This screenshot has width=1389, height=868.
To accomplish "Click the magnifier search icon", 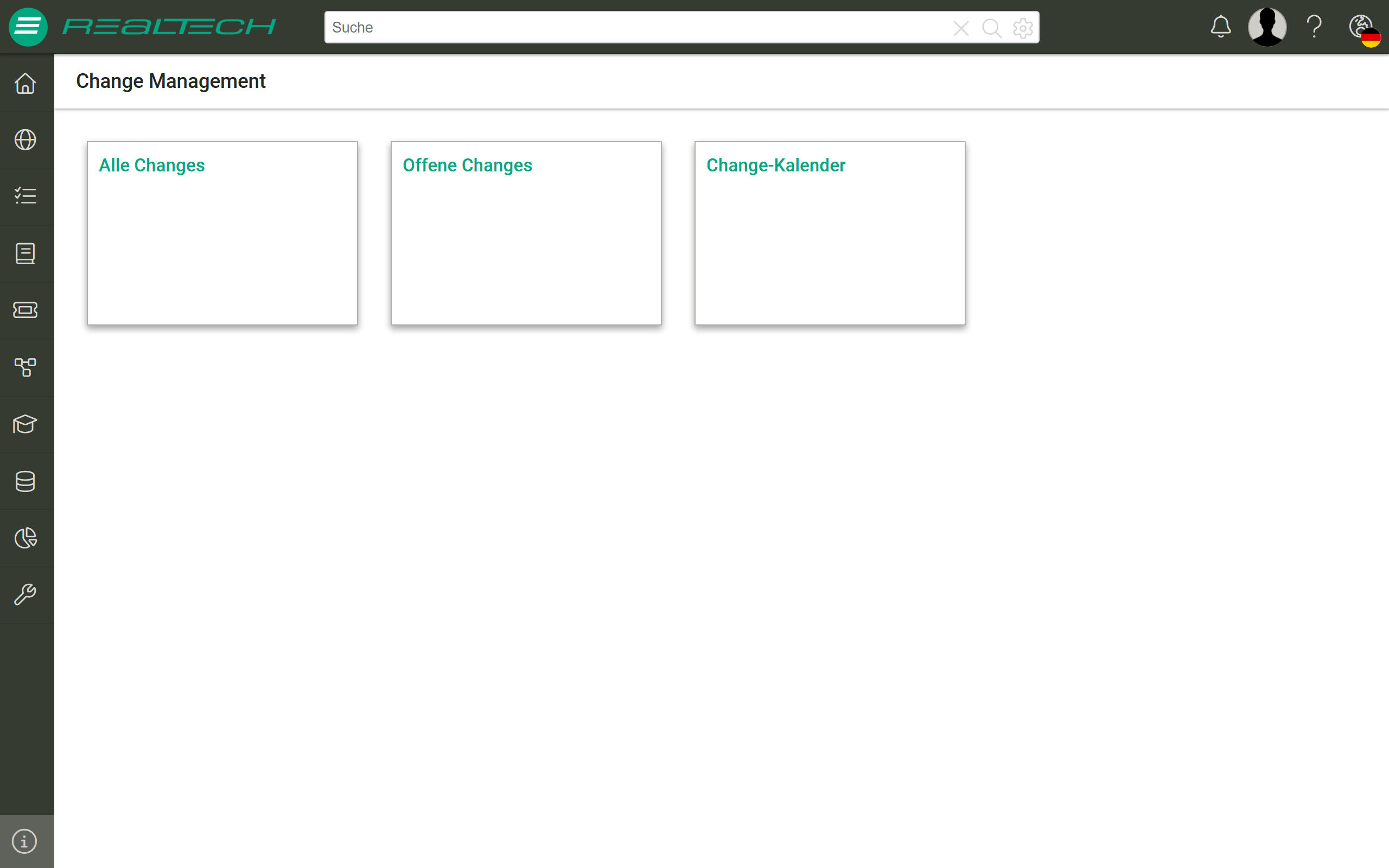I will (x=991, y=28).
